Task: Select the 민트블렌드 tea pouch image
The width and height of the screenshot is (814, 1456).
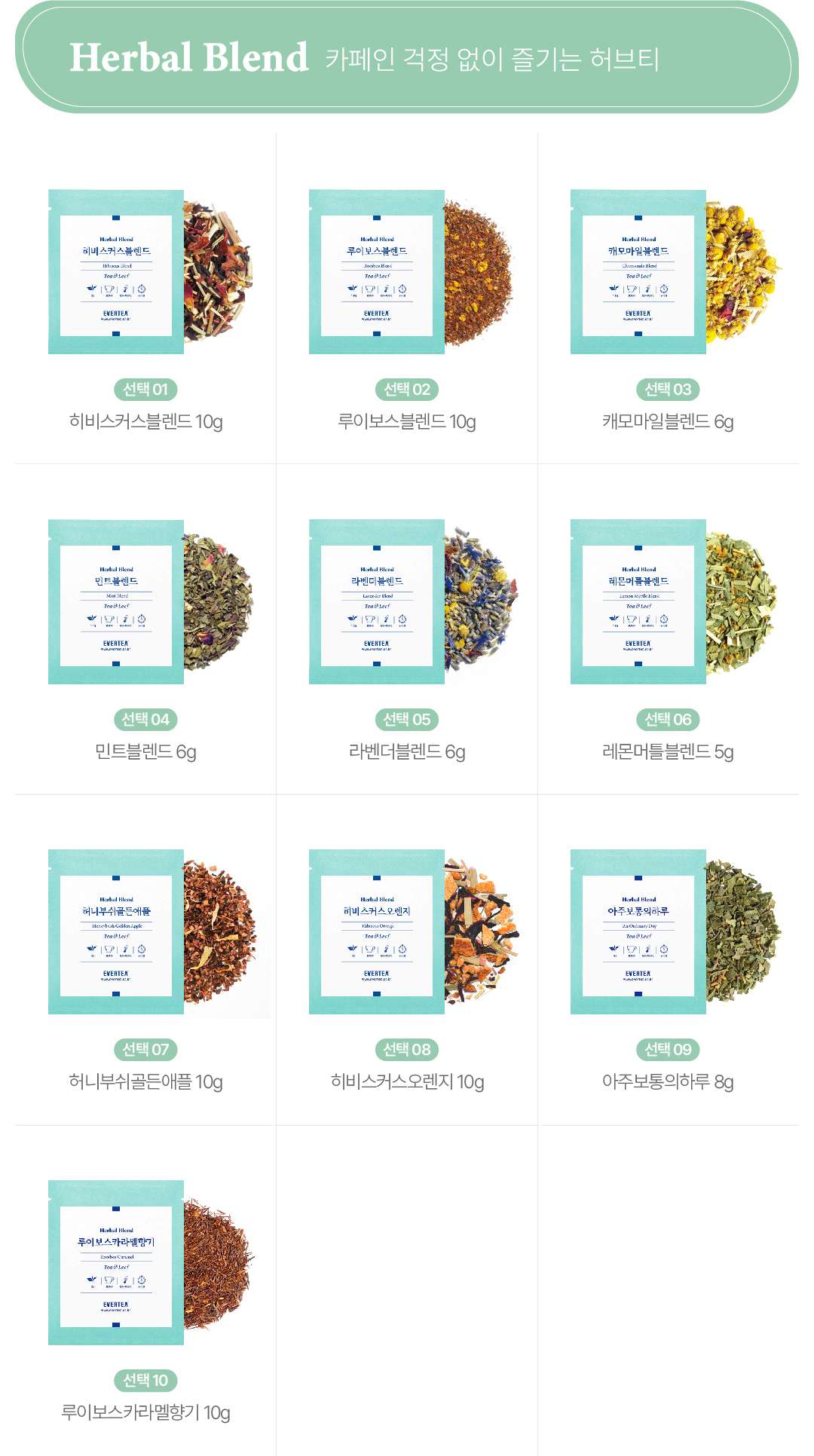Action: coord(116,602)
